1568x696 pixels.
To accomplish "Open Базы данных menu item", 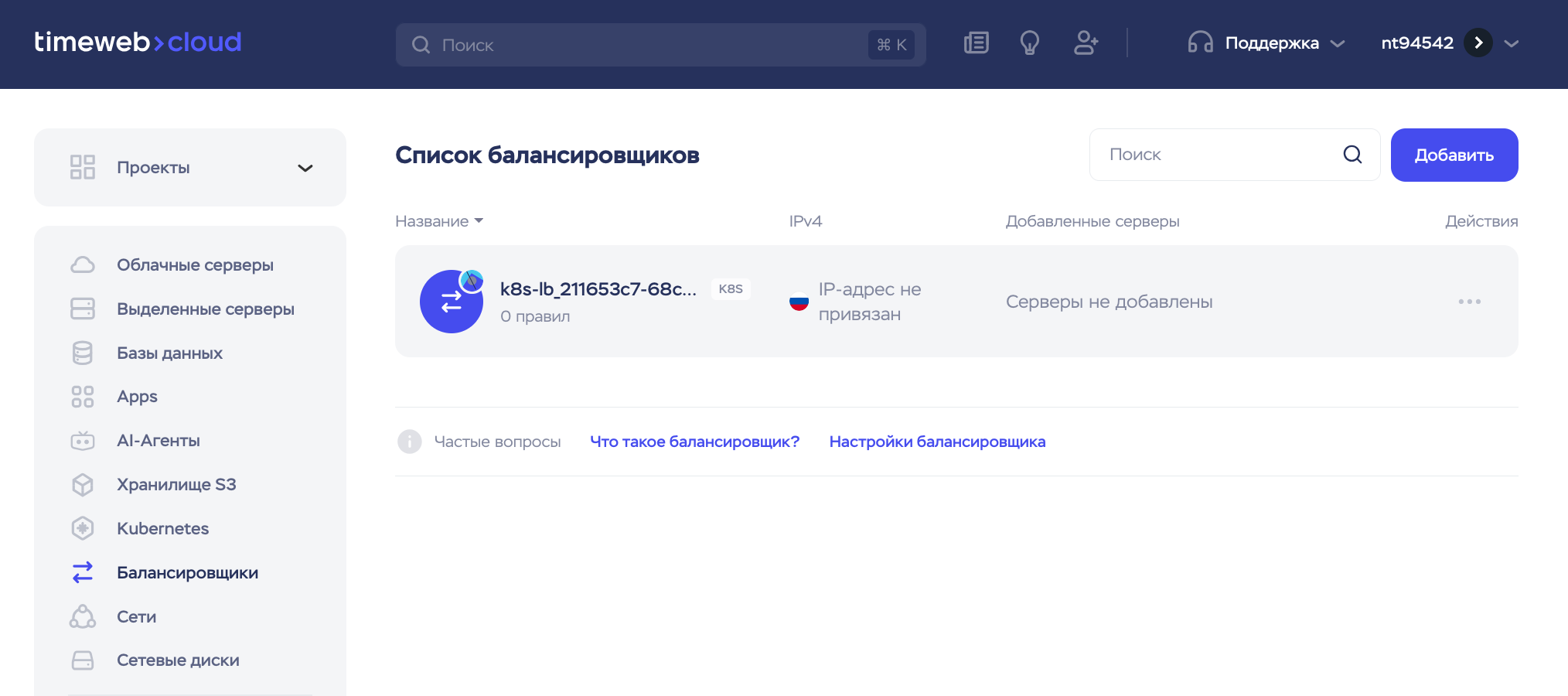I will pyautogui.click(x=169, y=353).
